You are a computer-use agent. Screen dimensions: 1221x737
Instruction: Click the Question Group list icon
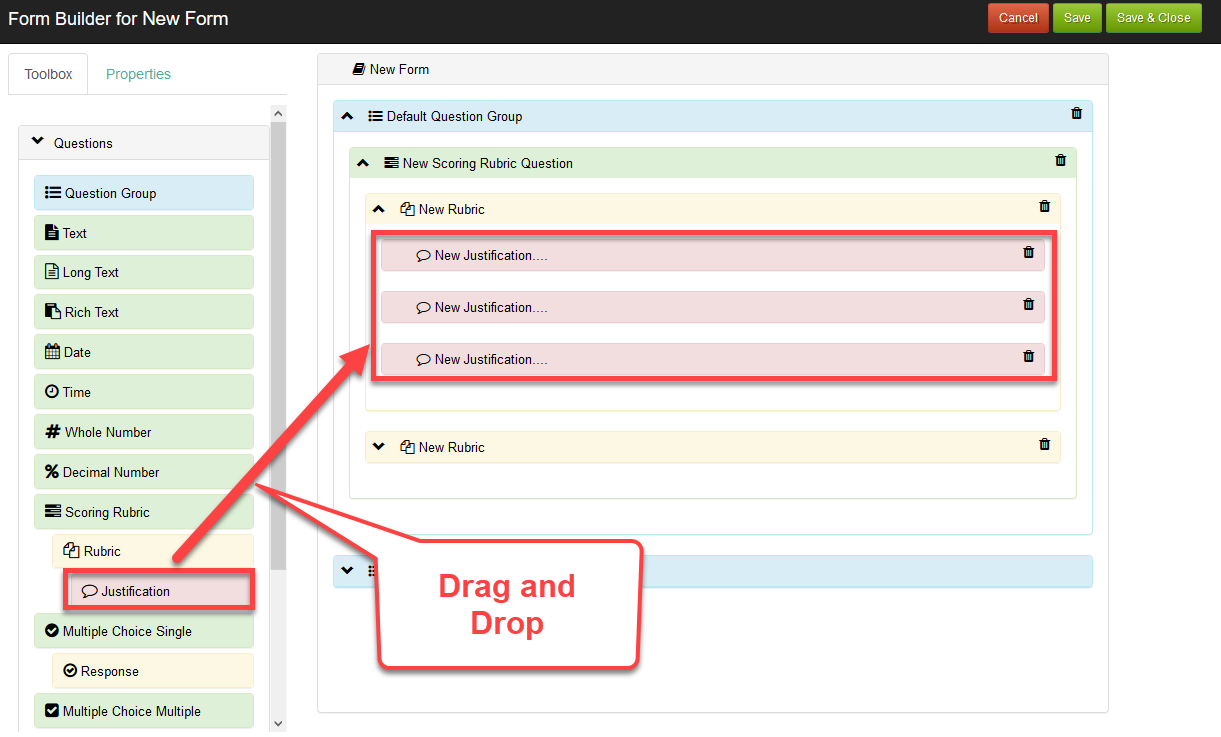(x=53, y=193)
